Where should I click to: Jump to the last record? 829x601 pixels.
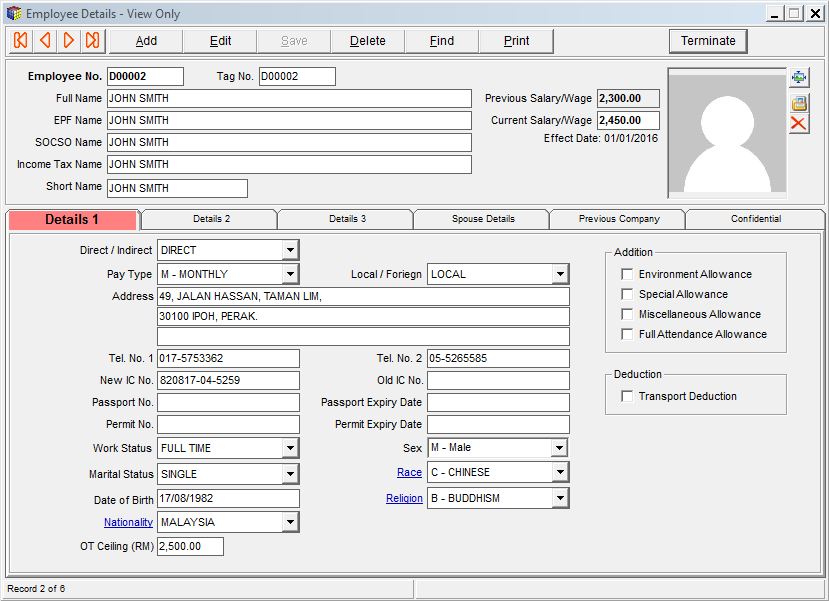[x=93, y=41]
